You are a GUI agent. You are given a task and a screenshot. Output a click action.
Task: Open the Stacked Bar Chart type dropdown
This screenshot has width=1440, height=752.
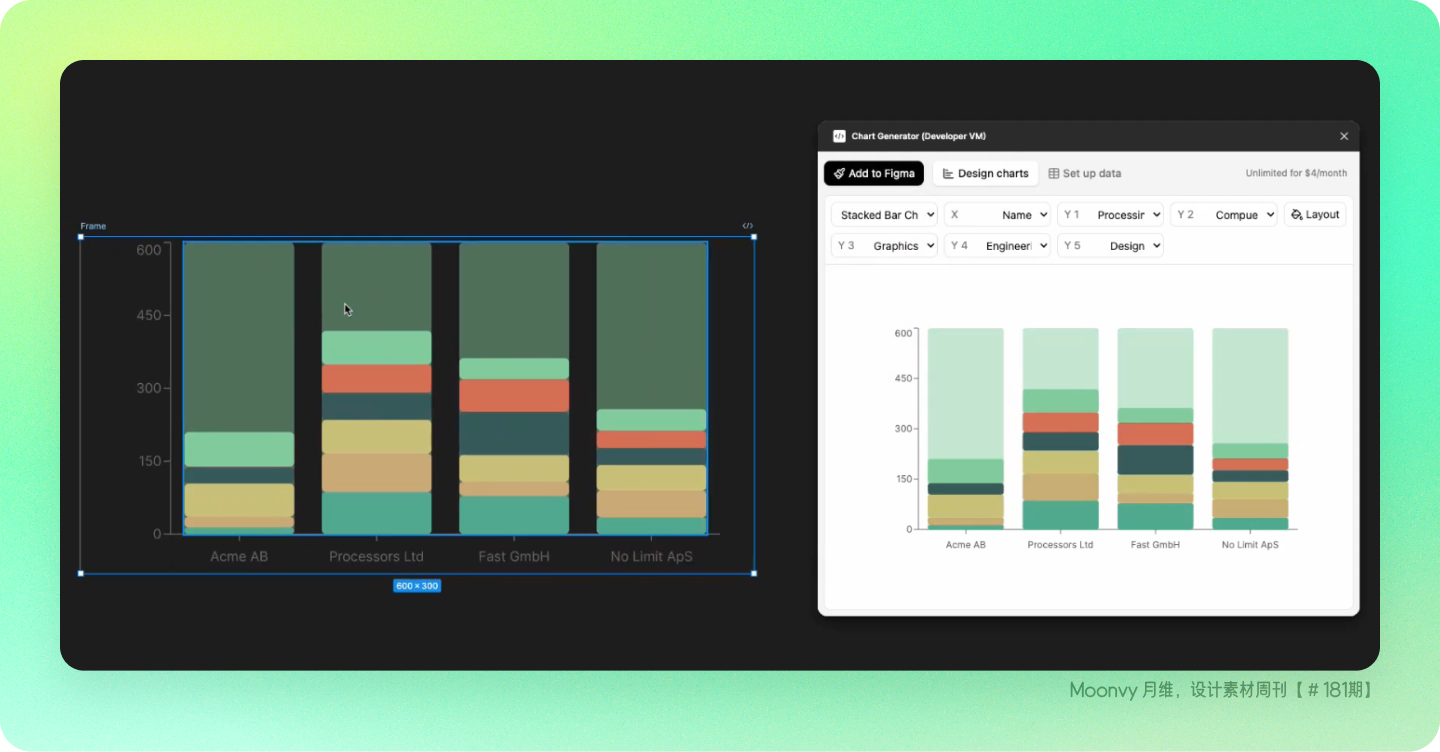point(884,215)
